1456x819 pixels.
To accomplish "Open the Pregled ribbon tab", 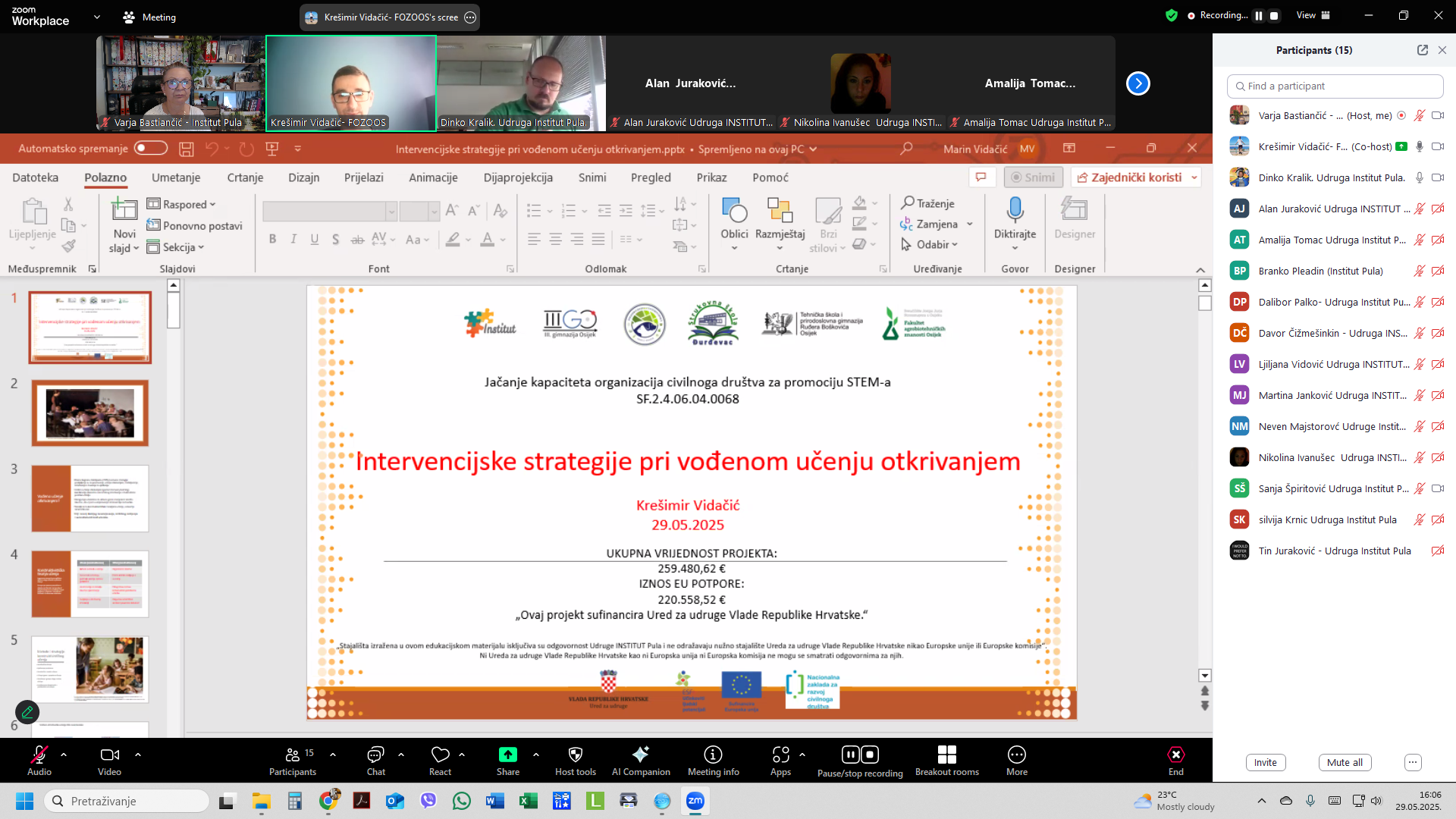I will point(651,177).
